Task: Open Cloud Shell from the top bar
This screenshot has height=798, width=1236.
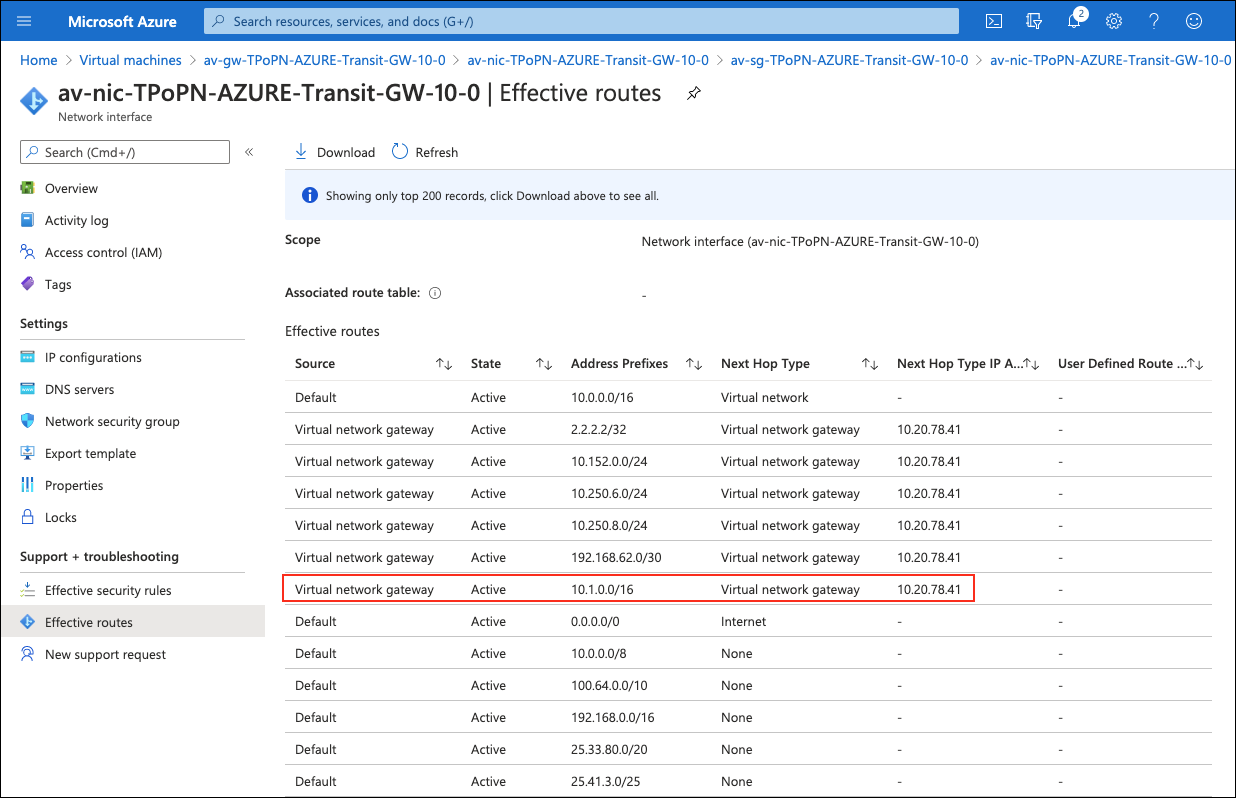Action: (993, 20)
